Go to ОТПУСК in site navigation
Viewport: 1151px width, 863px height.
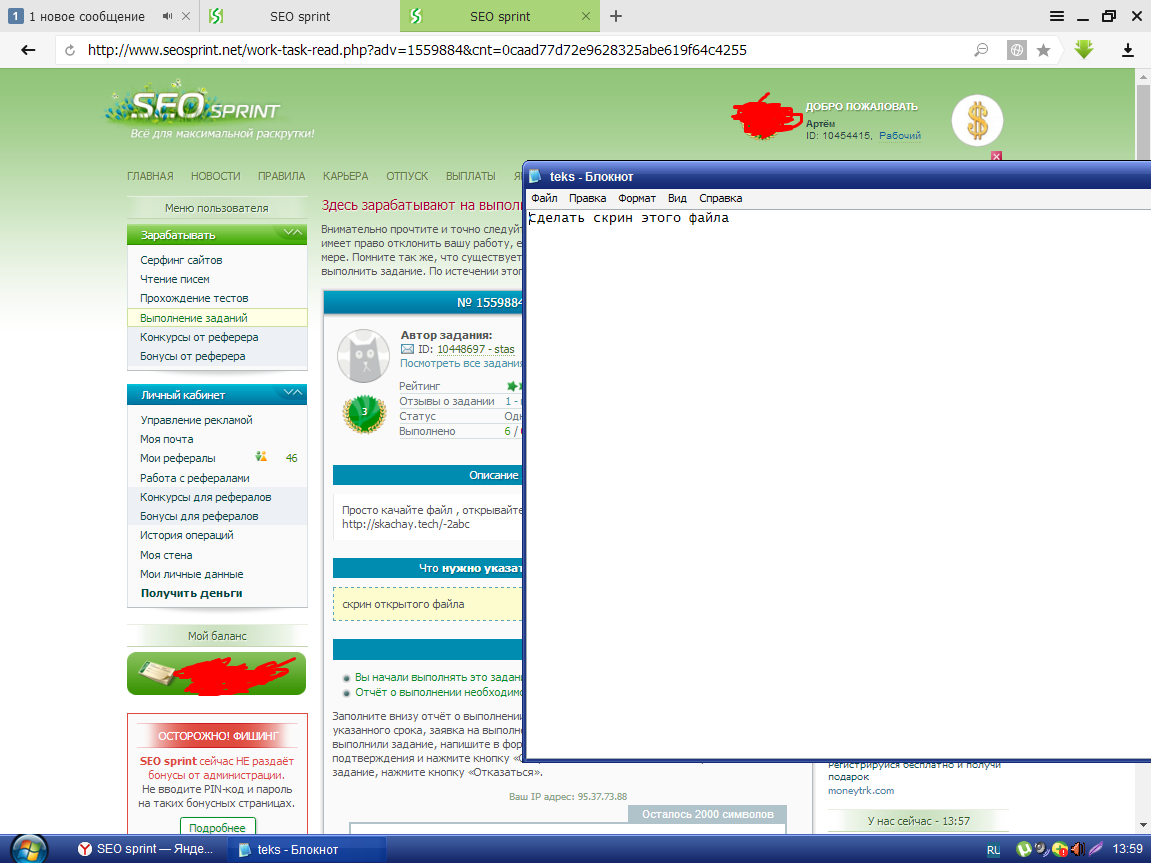coord(407,176)
